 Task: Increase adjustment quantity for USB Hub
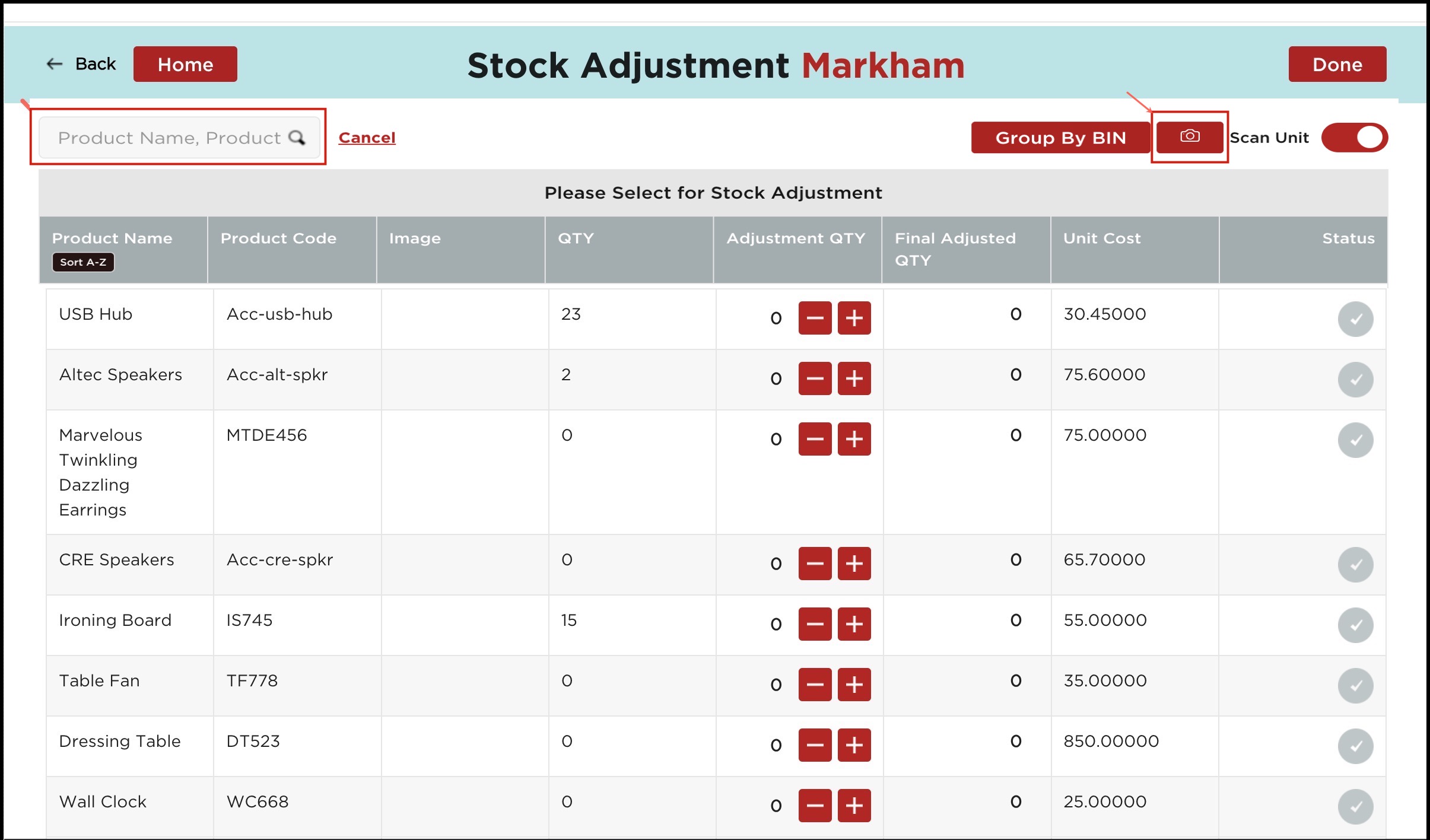(853, 318)
